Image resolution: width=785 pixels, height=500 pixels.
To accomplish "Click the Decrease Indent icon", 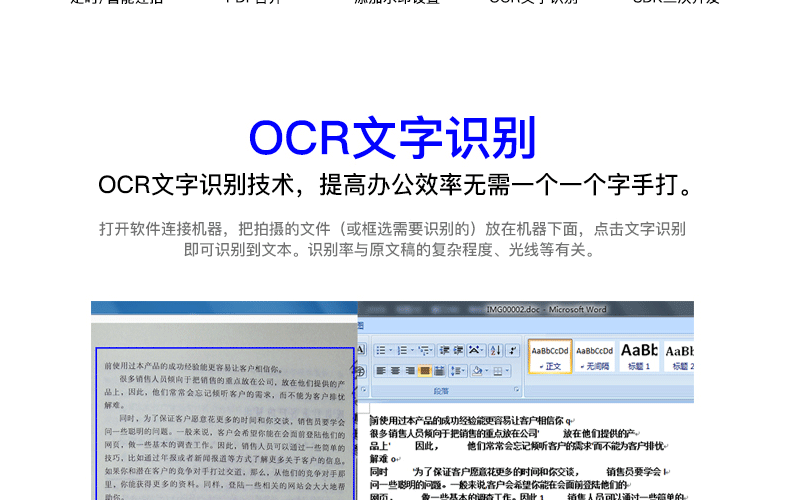I will [444, 350].
